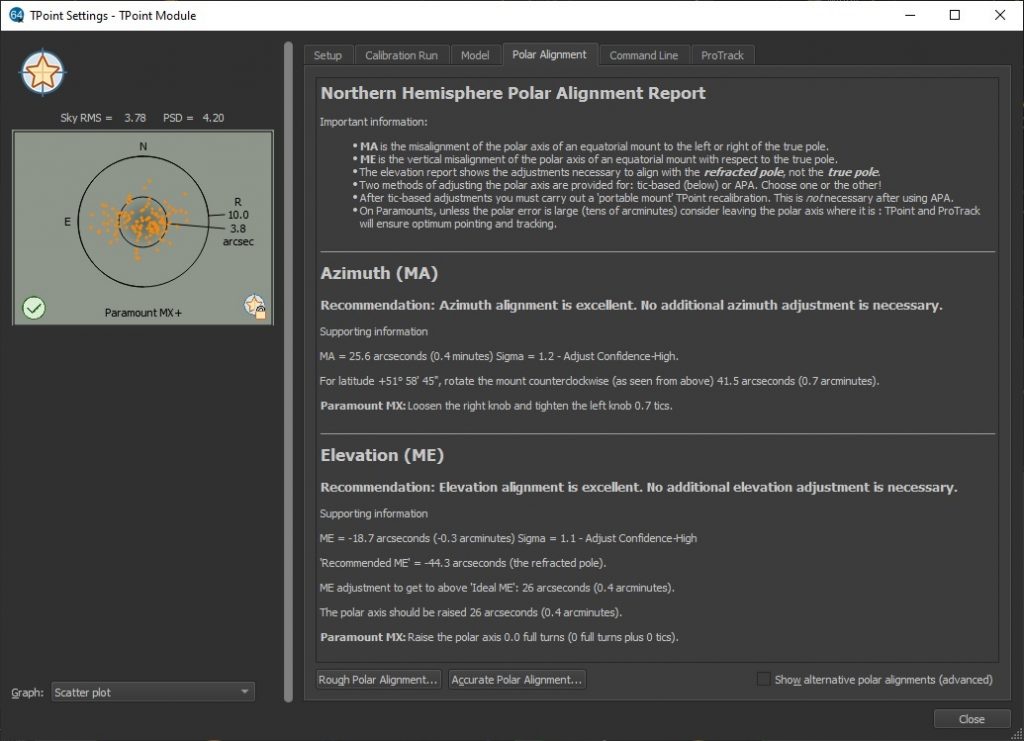1024x741 pixels.
Task: Click the green checkmark icon on scatter plot
Action: point(34,307)
